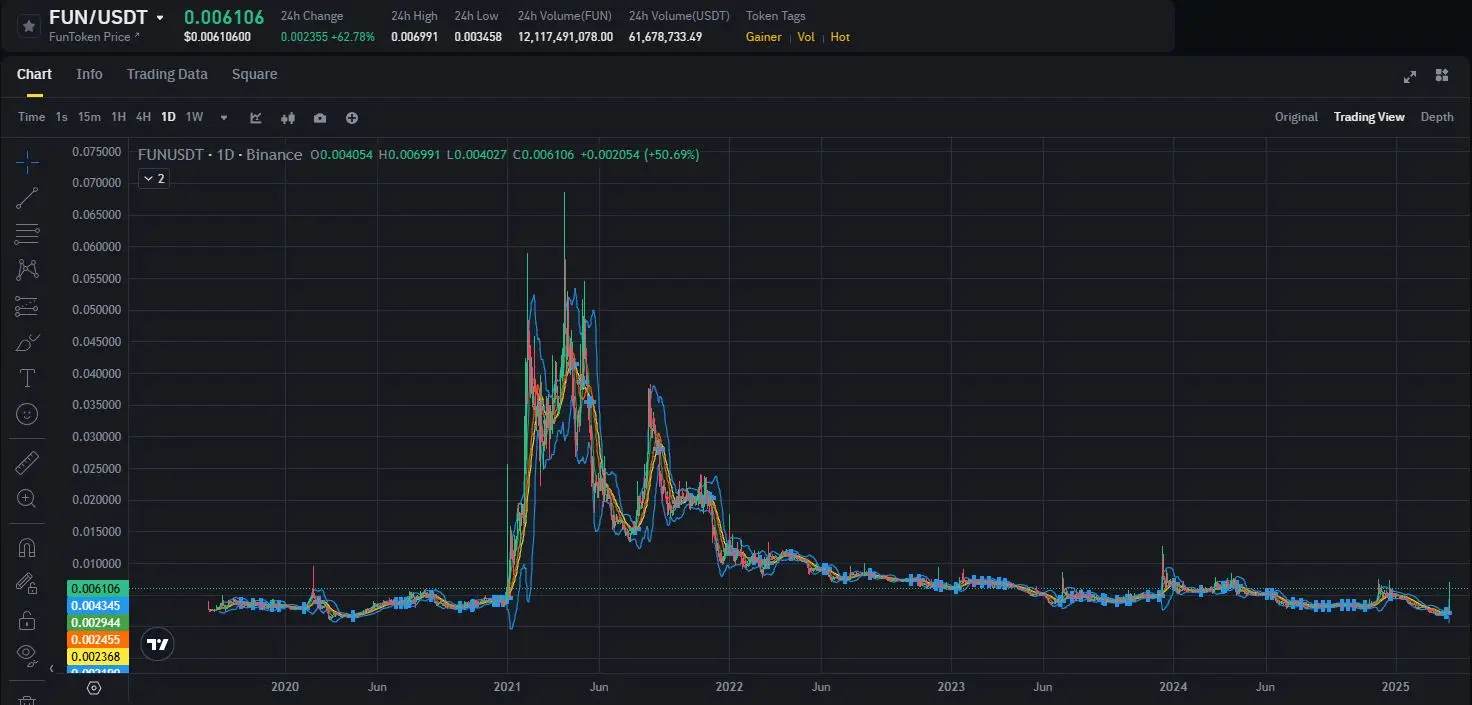Open the Square tab
1472x705 pixels.
(x=254, y=74)
